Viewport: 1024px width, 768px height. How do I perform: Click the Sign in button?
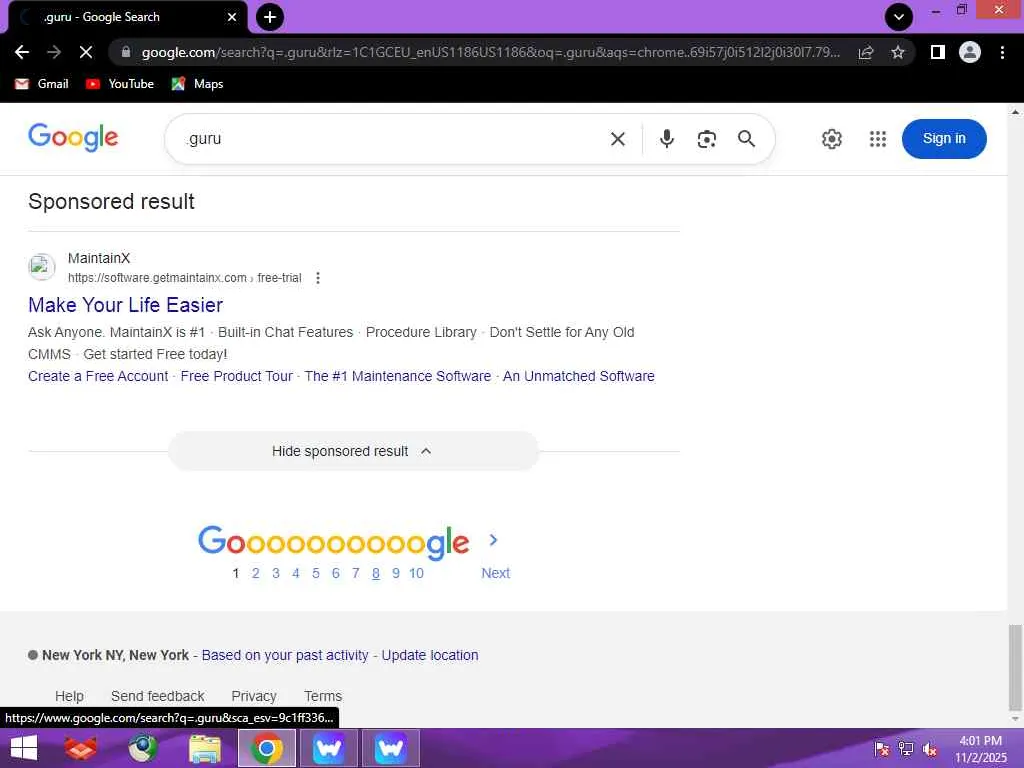(944, 138)
